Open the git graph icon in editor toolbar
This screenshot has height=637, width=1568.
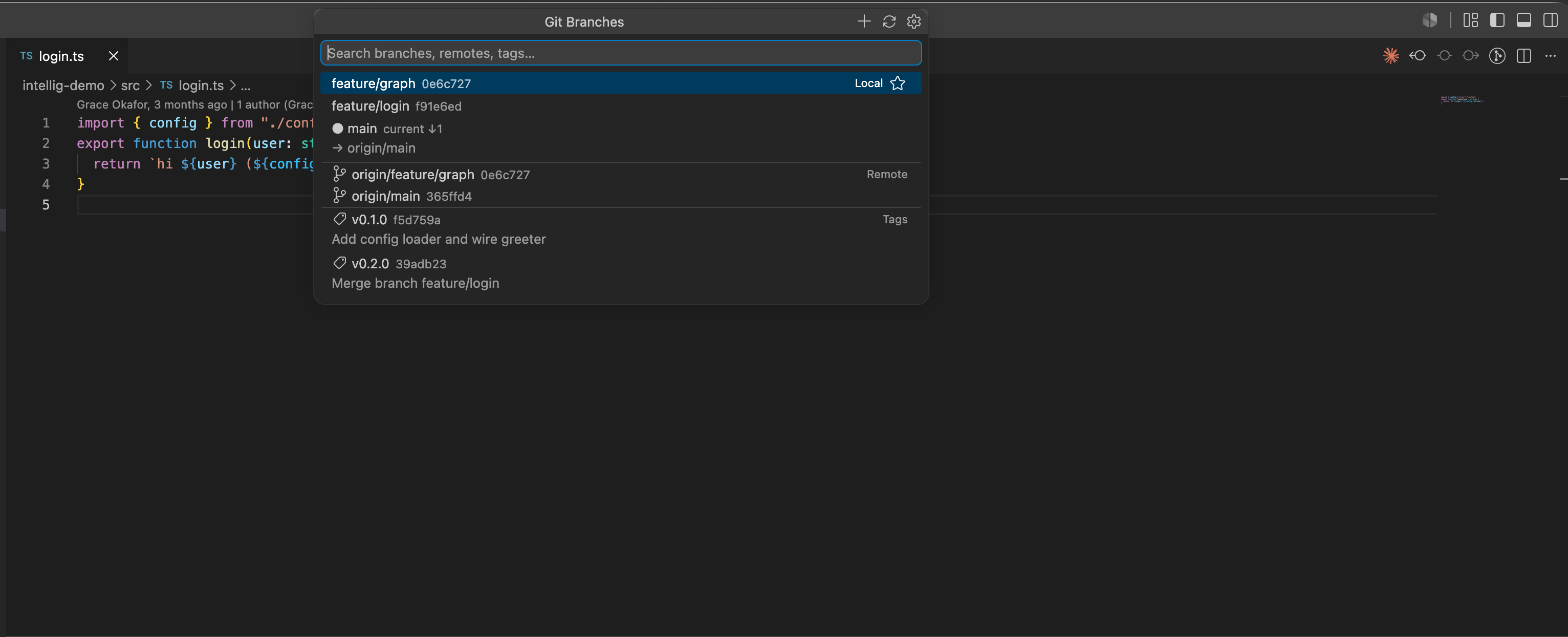tap(1497, 56)
